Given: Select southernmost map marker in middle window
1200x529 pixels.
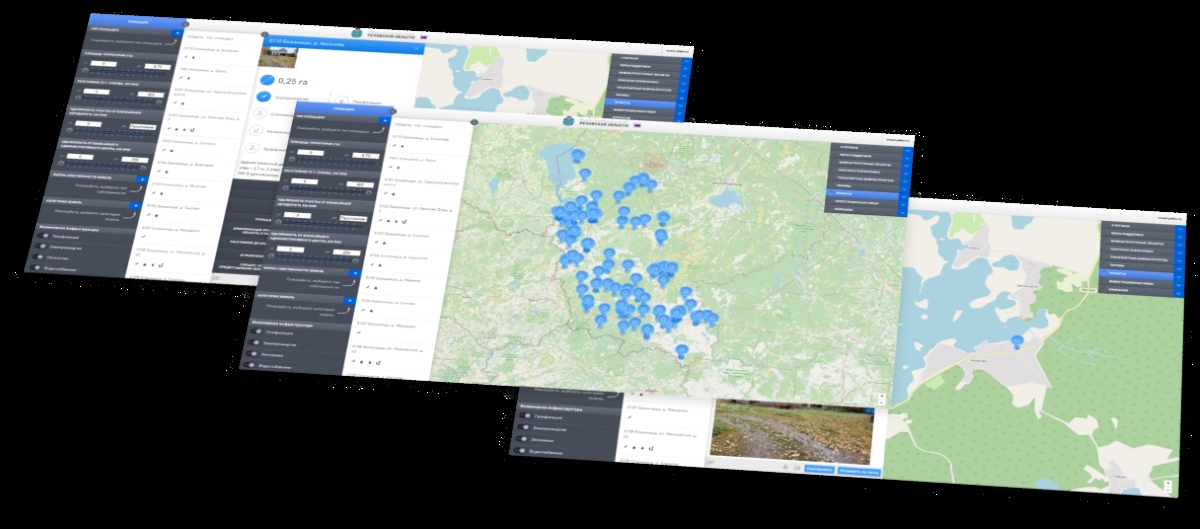Looking at the screenshot, I should pyautogui.click(x=681, y=352).
